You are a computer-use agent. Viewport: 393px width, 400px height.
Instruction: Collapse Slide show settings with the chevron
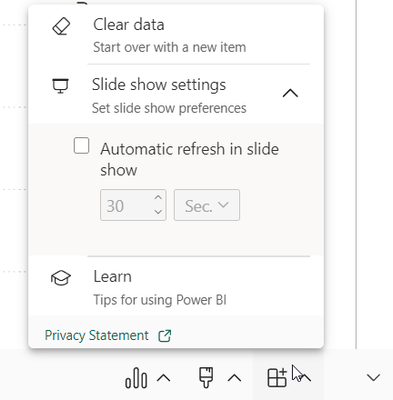[290, 93]
